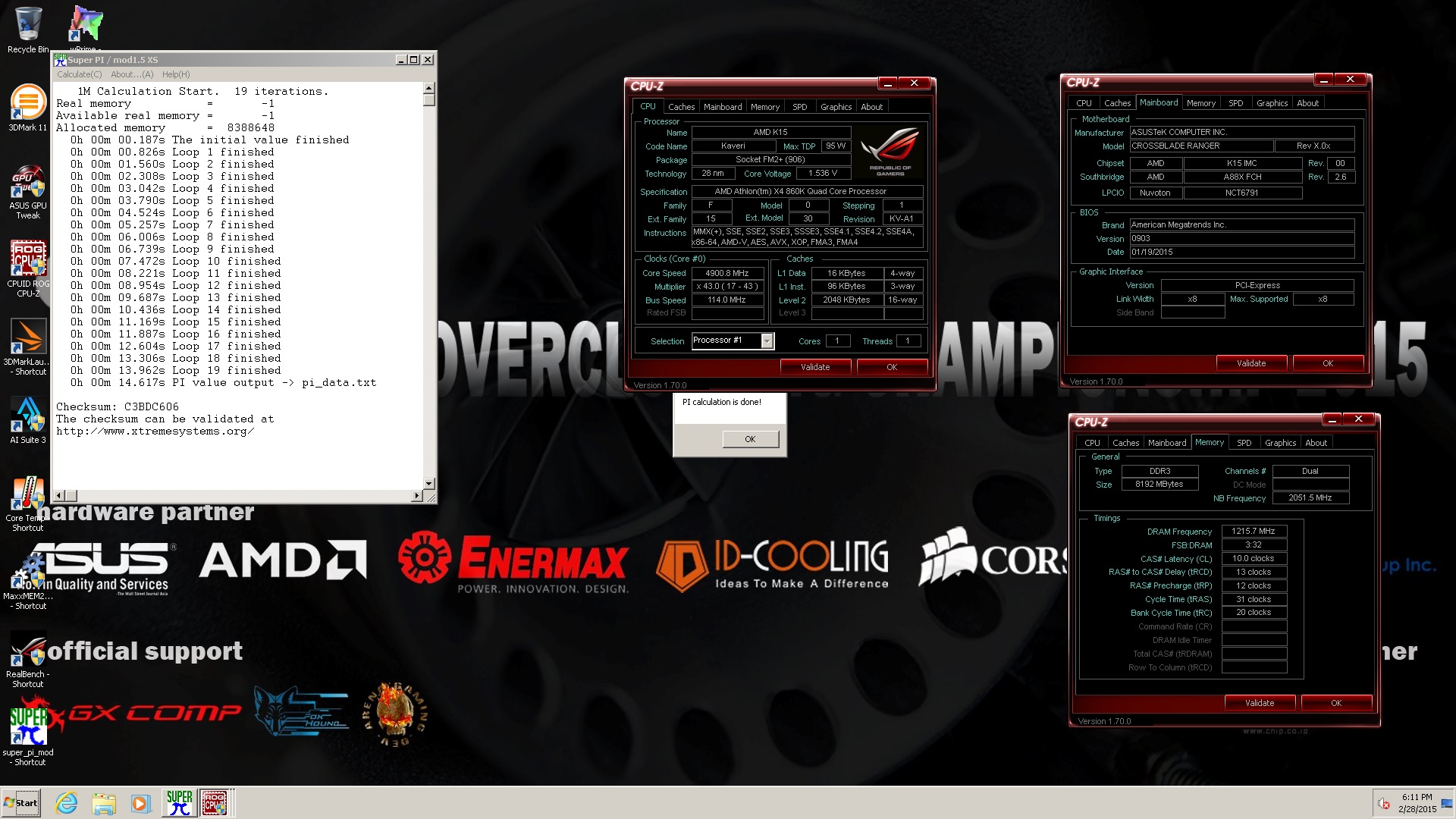Select Memory tab in CPU window

[x=764, y=107]
